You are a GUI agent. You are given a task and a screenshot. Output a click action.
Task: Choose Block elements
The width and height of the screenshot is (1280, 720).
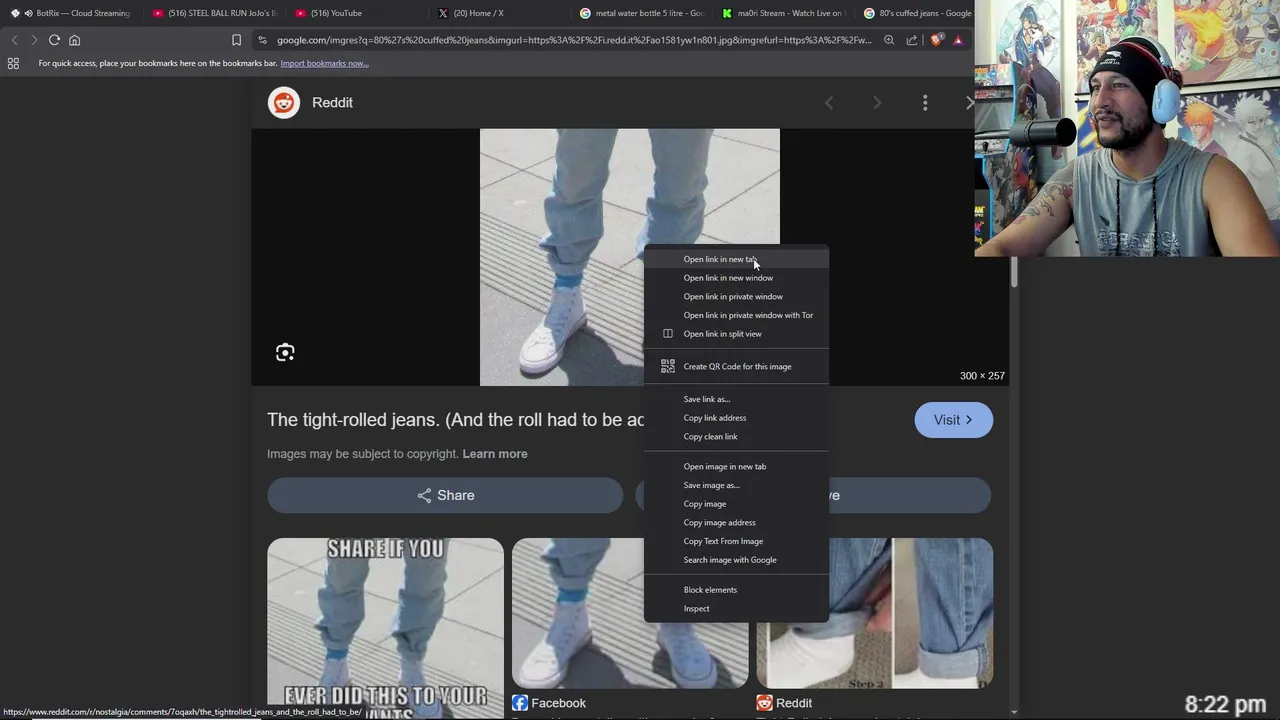point(737,590)
